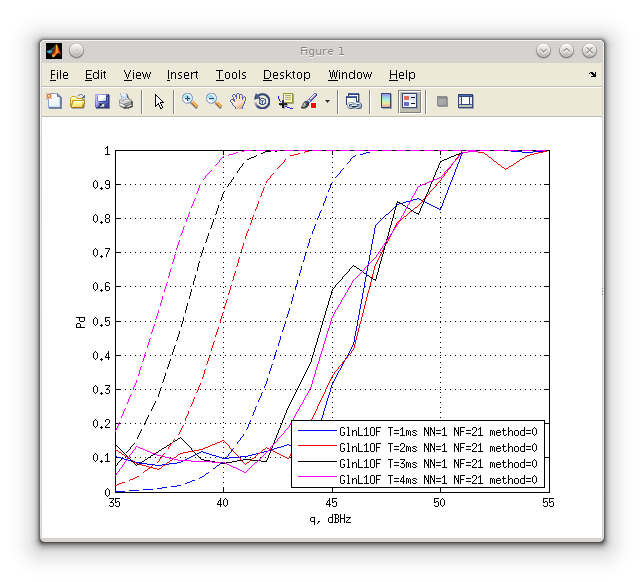Select the Pan hand tool
The image size is (644, 582).
(238, 101)
